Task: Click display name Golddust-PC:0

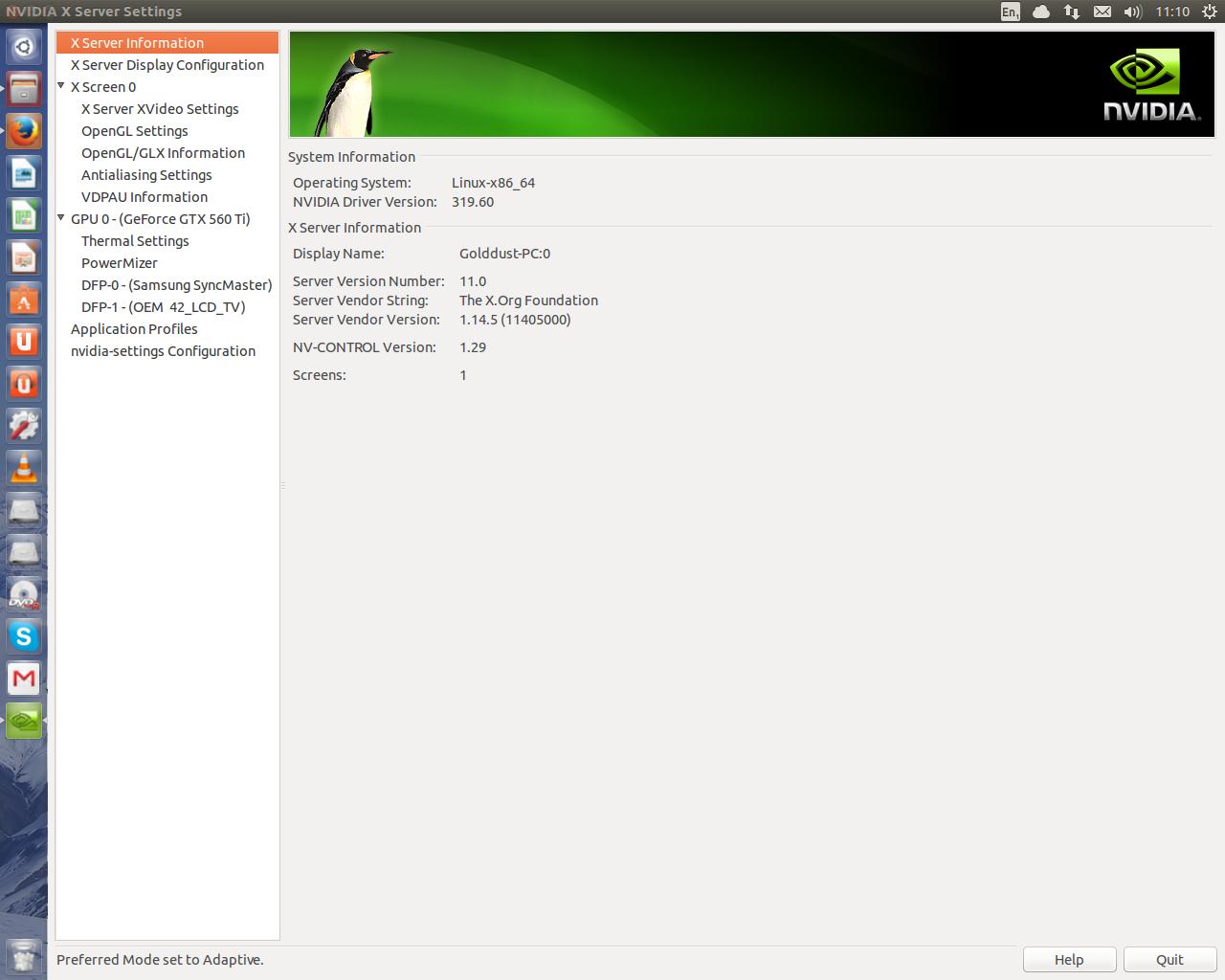Action: coord(504,253)
